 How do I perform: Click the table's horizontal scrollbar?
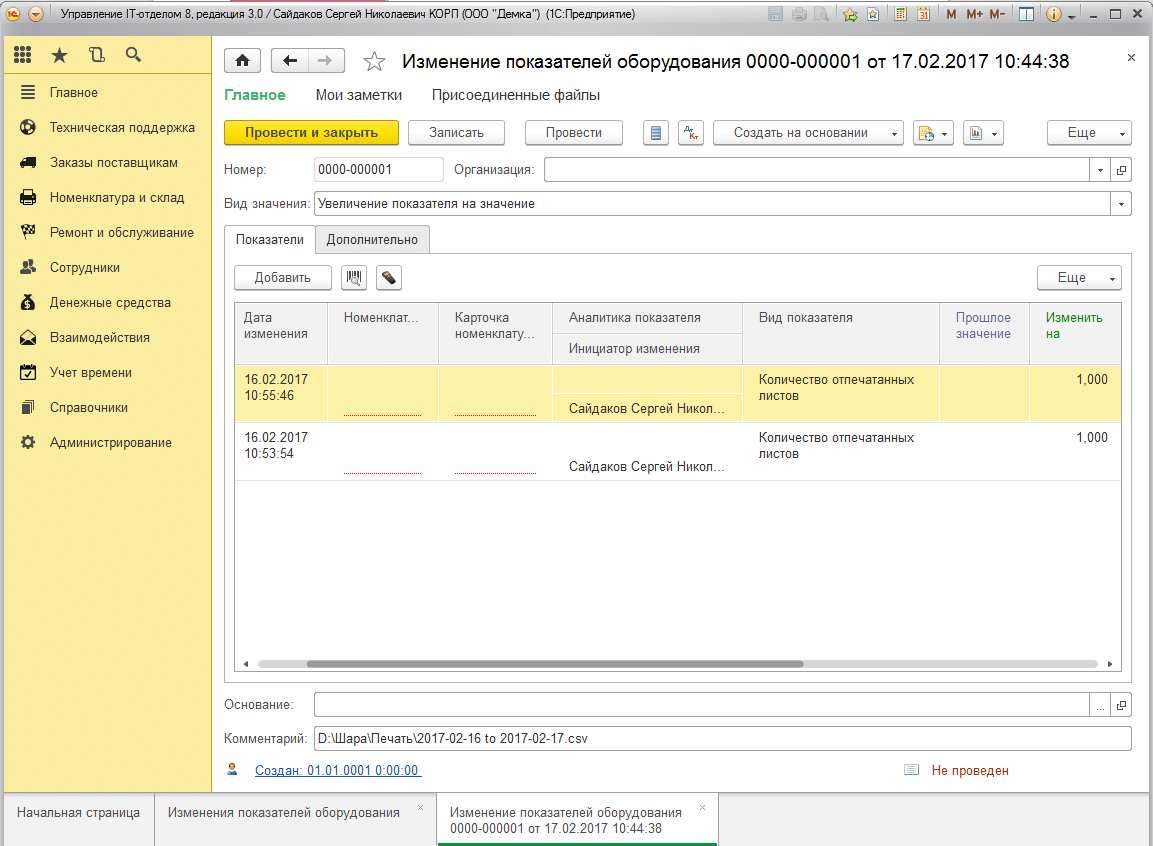(x=554, y=663)
